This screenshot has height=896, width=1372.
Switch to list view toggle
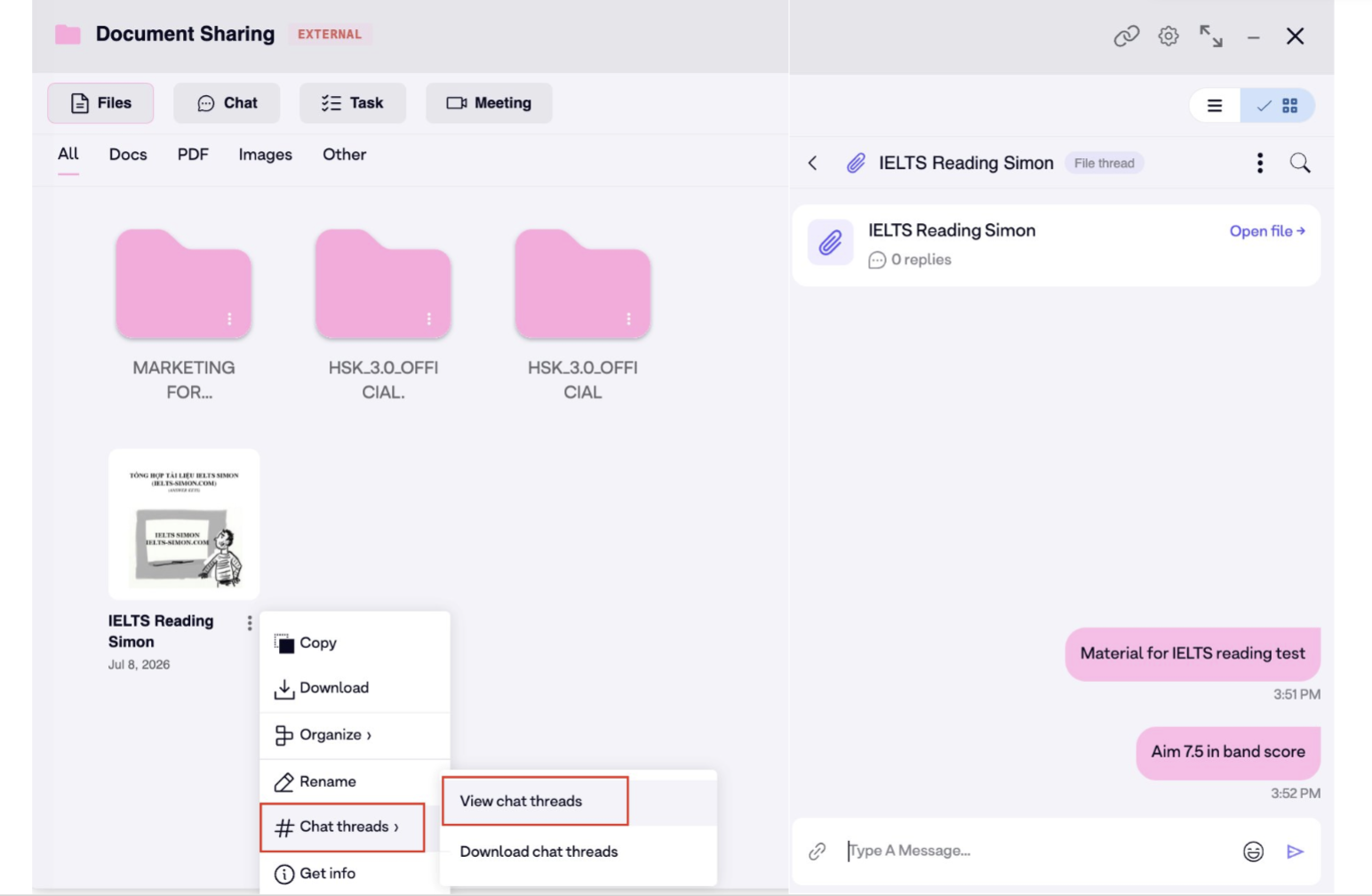[x=1215, y=106]
